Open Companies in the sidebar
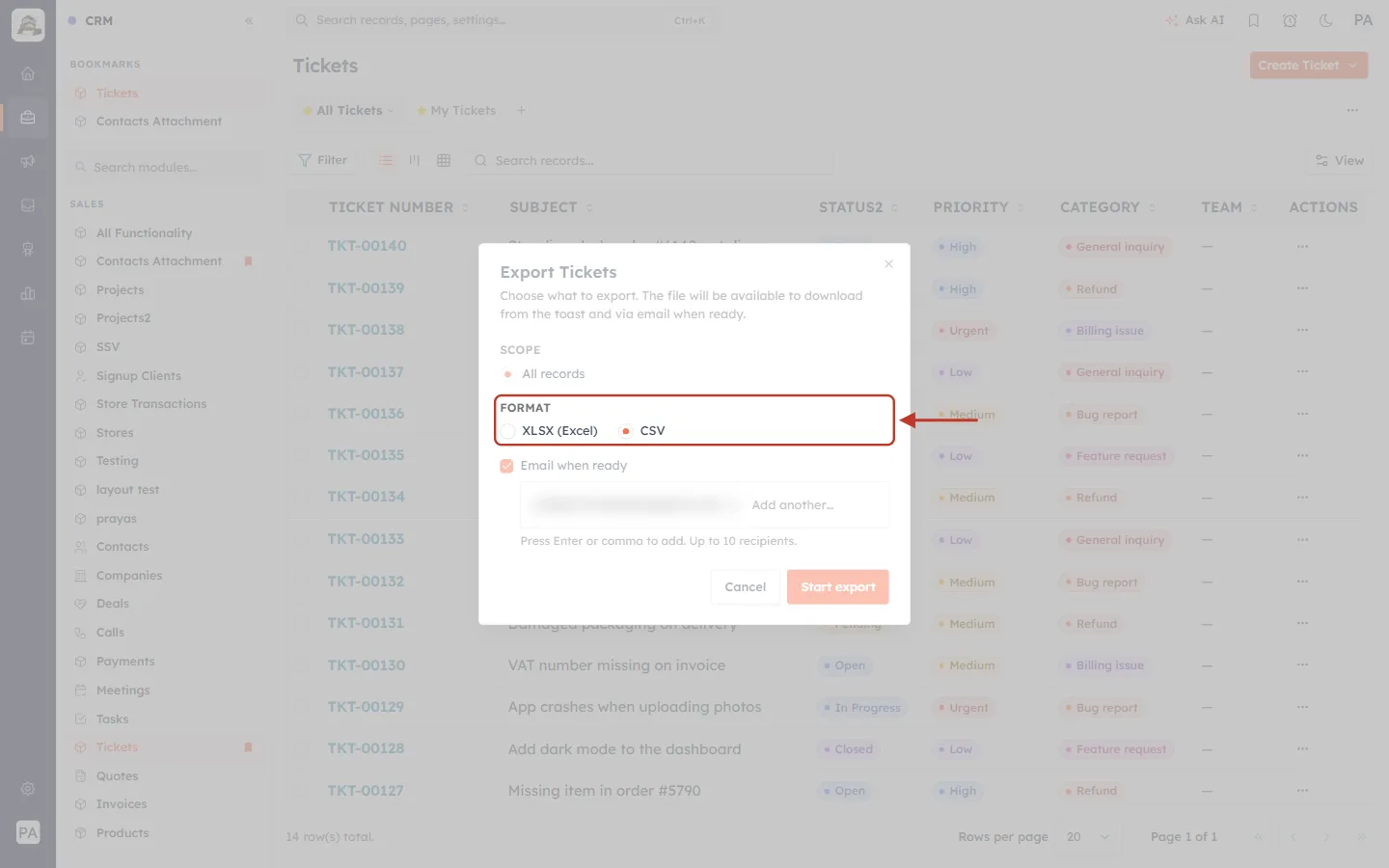 (129, 576)
